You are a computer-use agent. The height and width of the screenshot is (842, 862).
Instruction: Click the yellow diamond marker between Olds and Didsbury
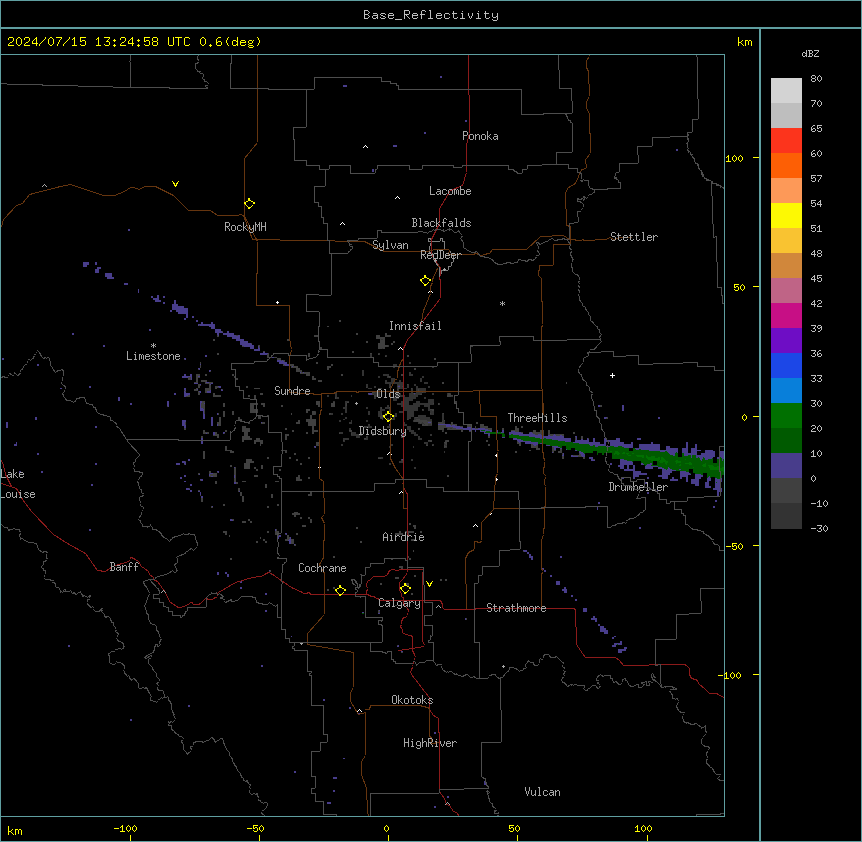(388, 416)
